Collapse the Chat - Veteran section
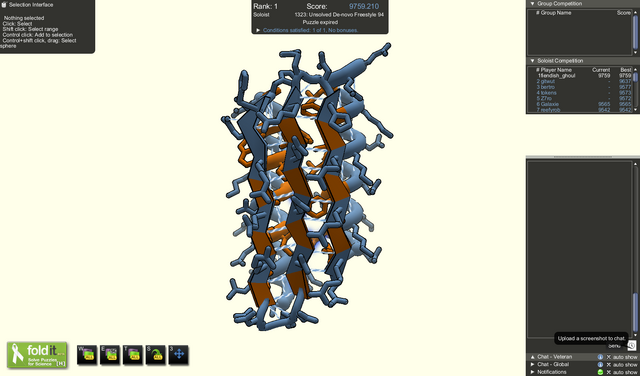The height and width of the screenshot is (376, 640). point(532,357)
